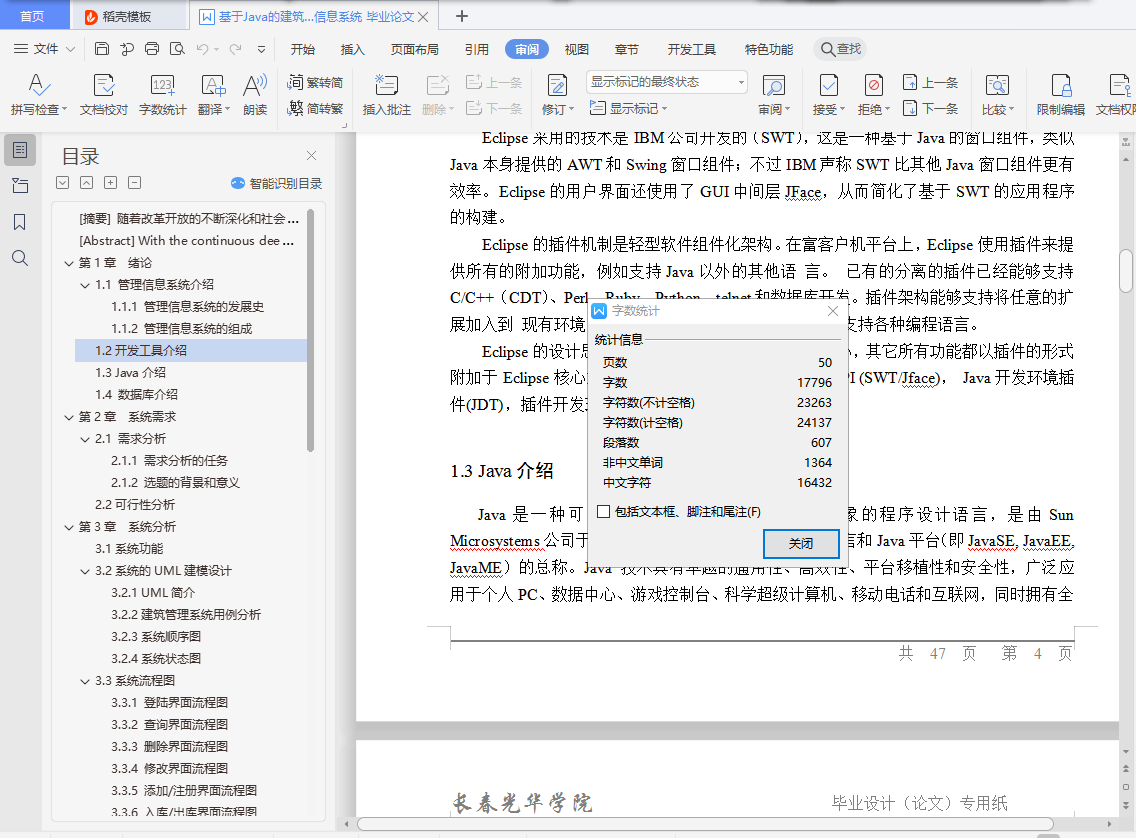Collapse 第 1 章 绪论 tree node

69,263
